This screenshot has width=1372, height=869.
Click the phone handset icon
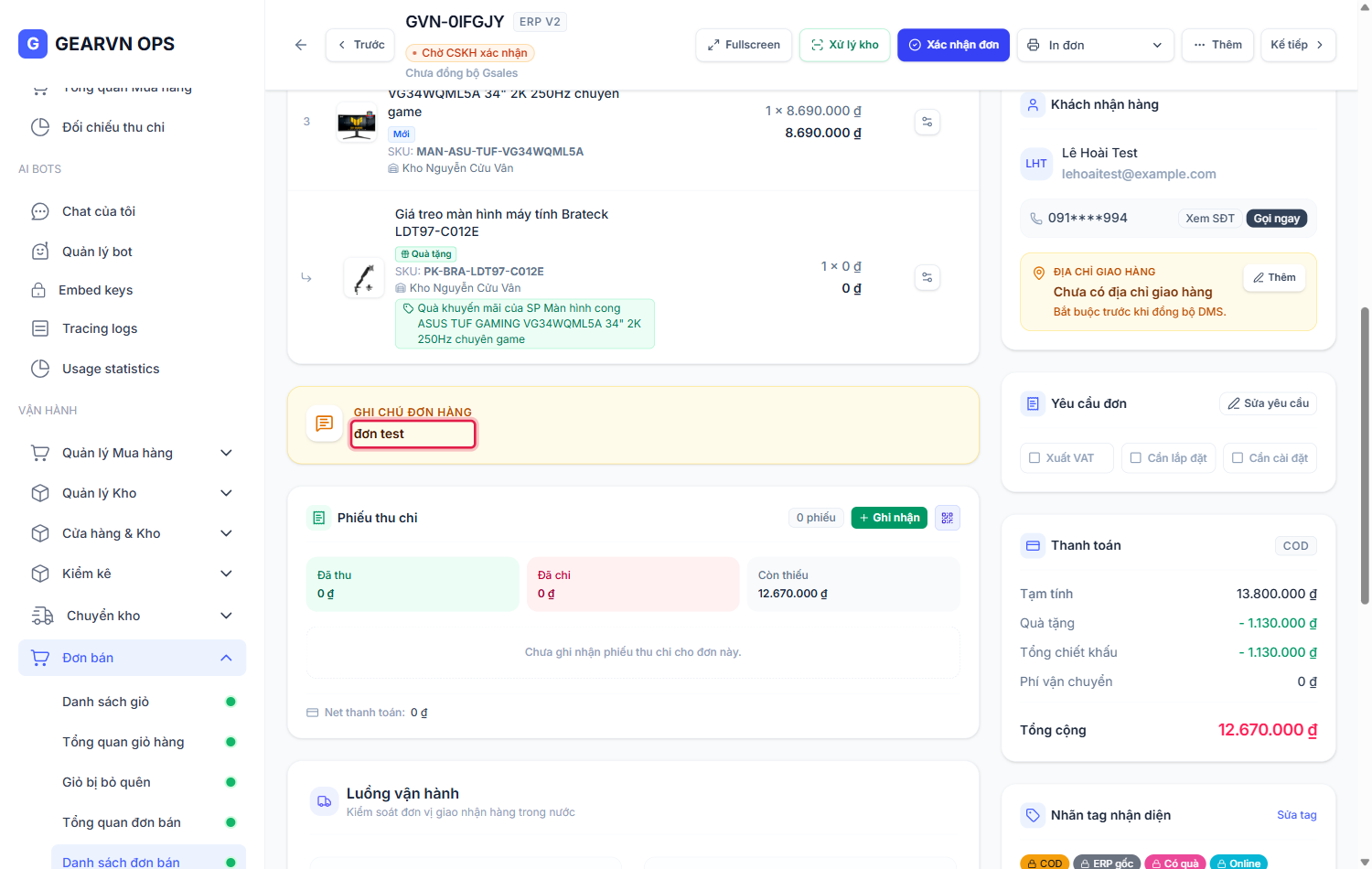1036,219
